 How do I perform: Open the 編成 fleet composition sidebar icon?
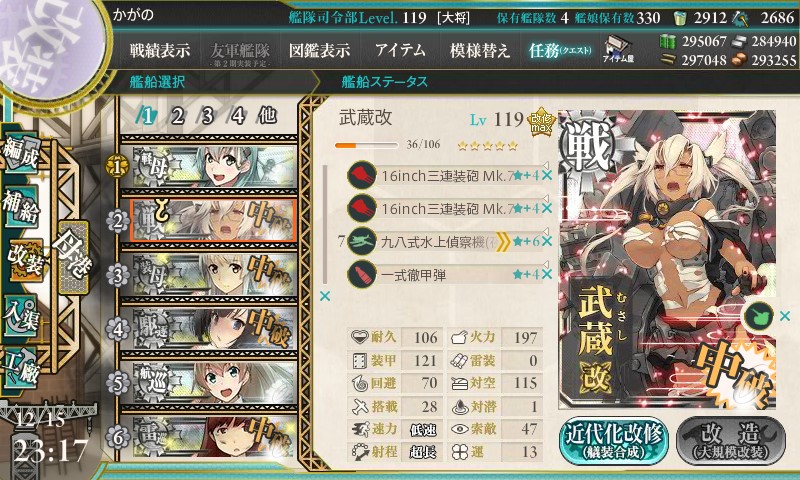point(21,153)
